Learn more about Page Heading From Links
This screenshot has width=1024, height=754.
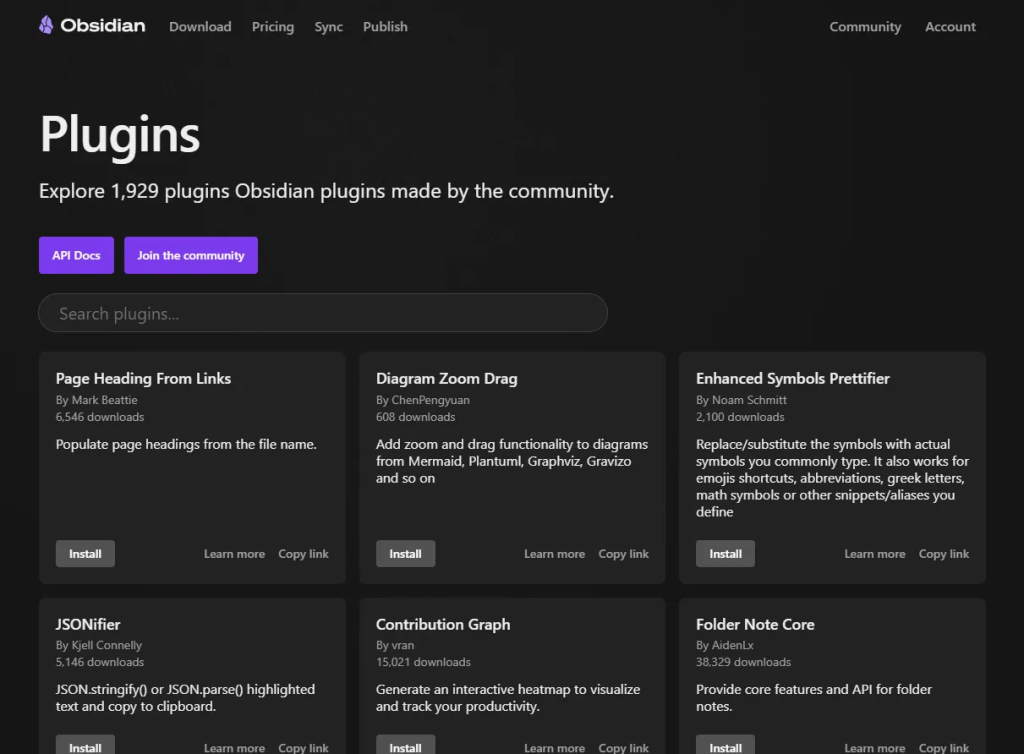click(x=234, y=554)
